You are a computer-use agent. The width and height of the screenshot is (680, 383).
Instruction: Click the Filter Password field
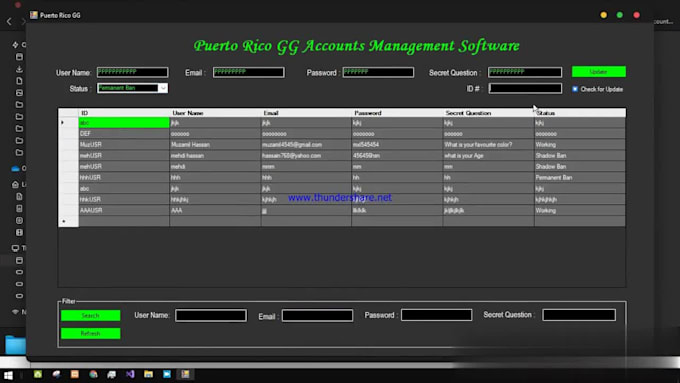coord(436,315)
